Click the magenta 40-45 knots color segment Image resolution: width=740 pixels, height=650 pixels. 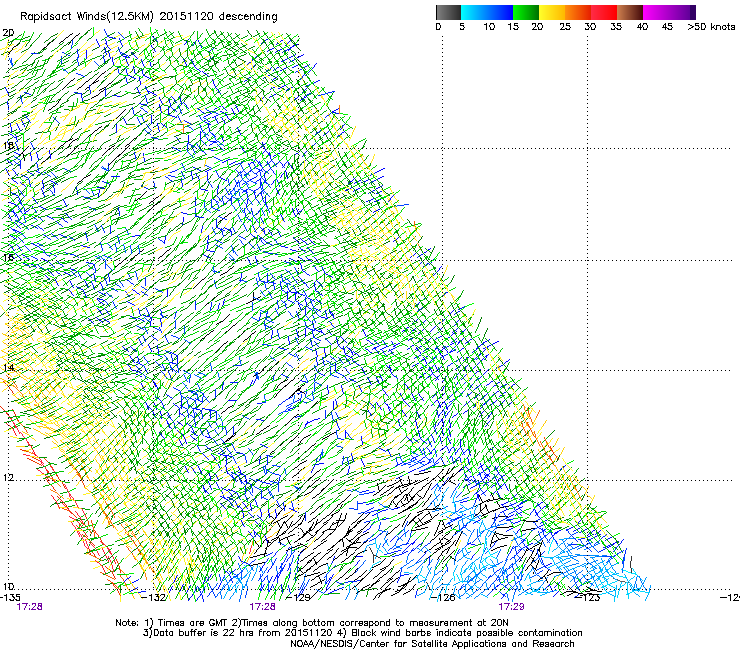click(x=656, y=12)
